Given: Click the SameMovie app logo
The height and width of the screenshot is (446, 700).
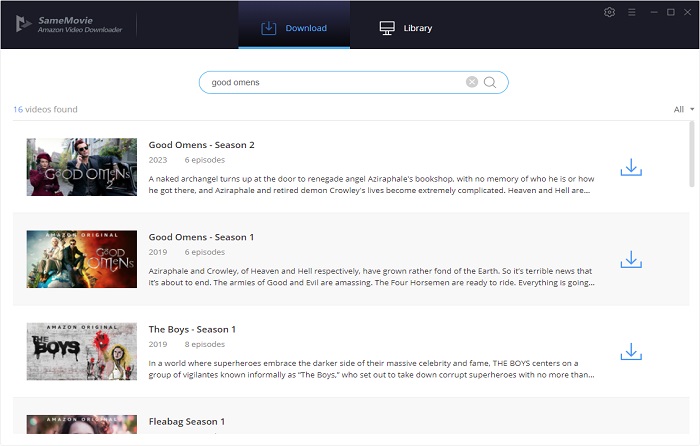Looking at the screenshot, I should coord(22,24).
